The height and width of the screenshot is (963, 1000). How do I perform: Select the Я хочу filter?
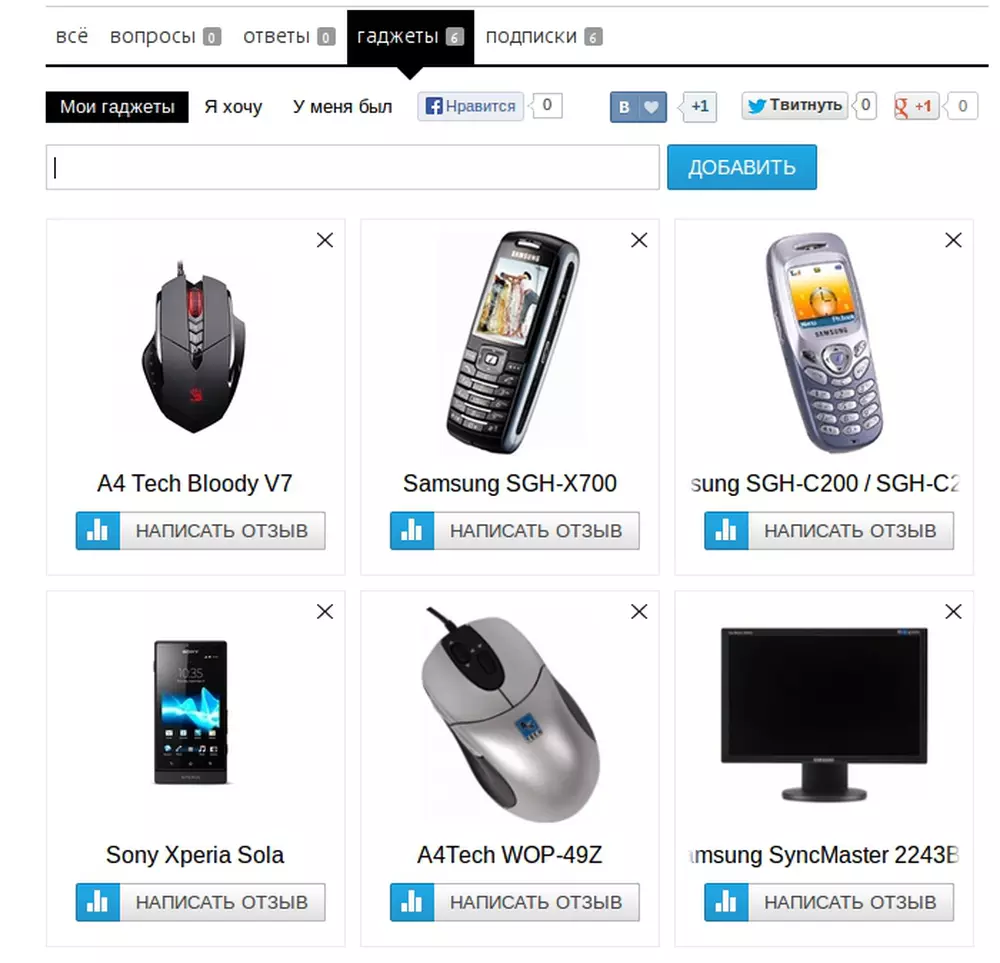tap(233, 107)
